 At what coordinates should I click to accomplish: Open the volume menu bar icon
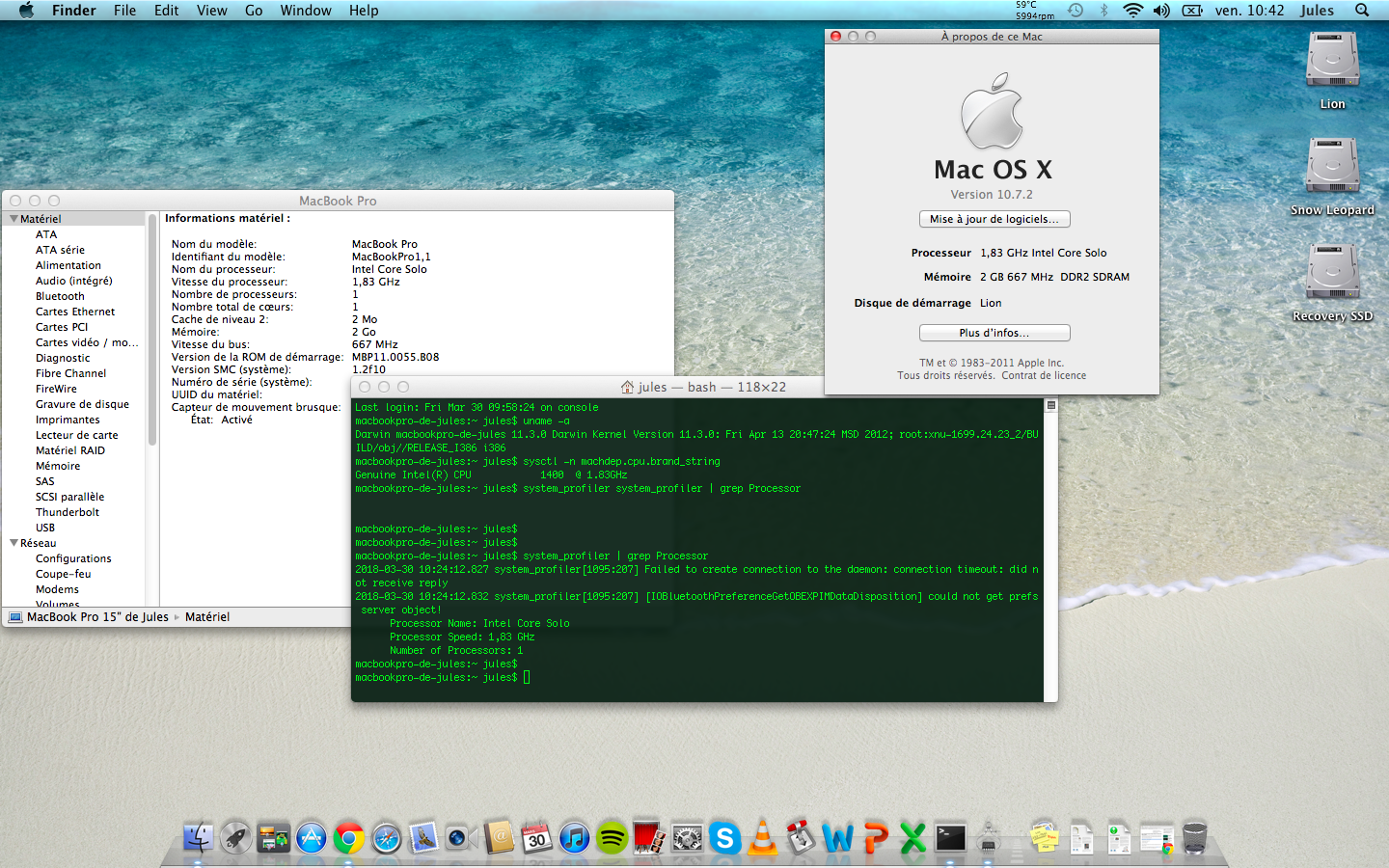[x=1161, y=10]
